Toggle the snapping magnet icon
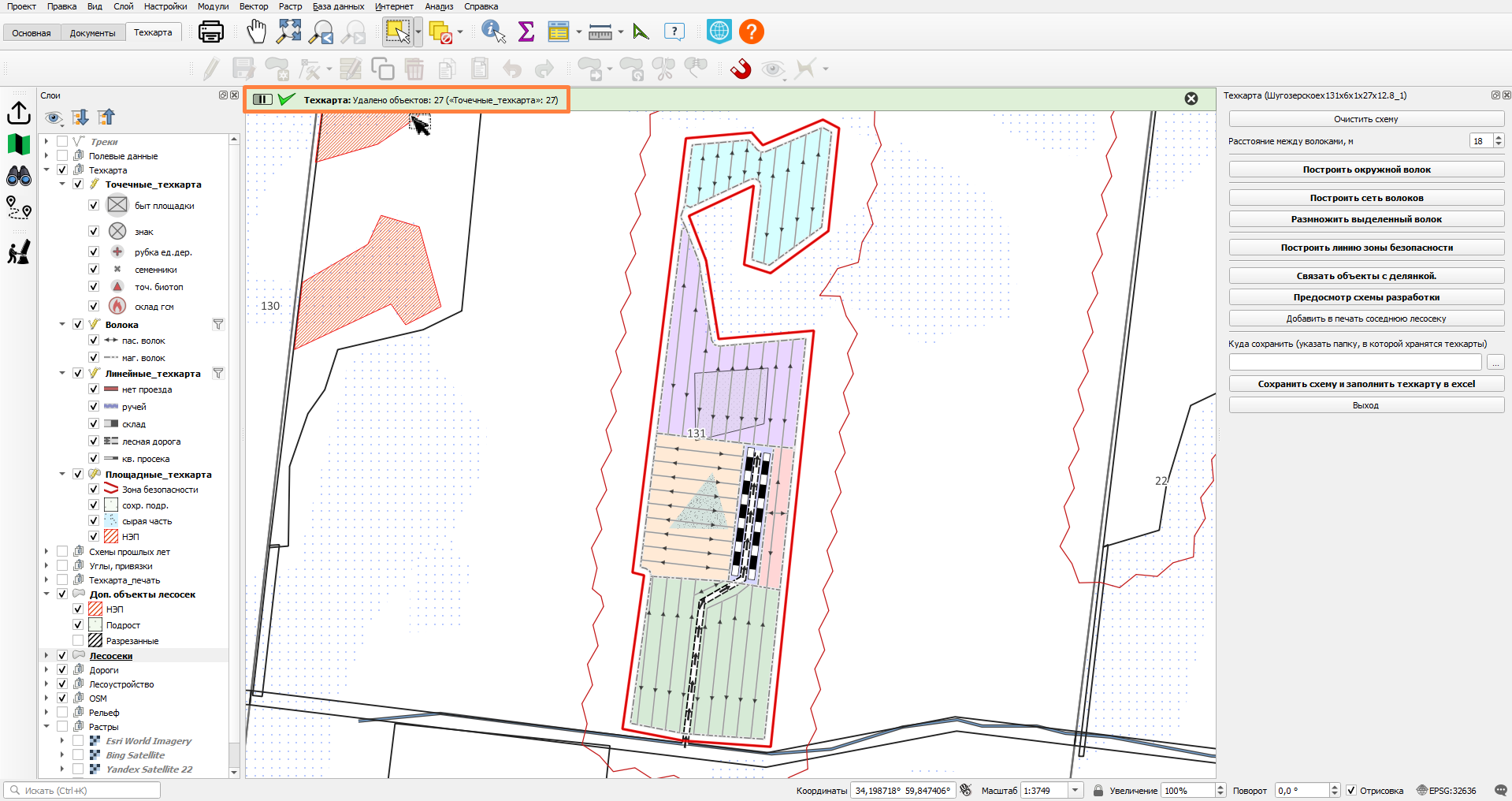The image size is (1512, 801). pyautogui.click(x=741, y=69)
